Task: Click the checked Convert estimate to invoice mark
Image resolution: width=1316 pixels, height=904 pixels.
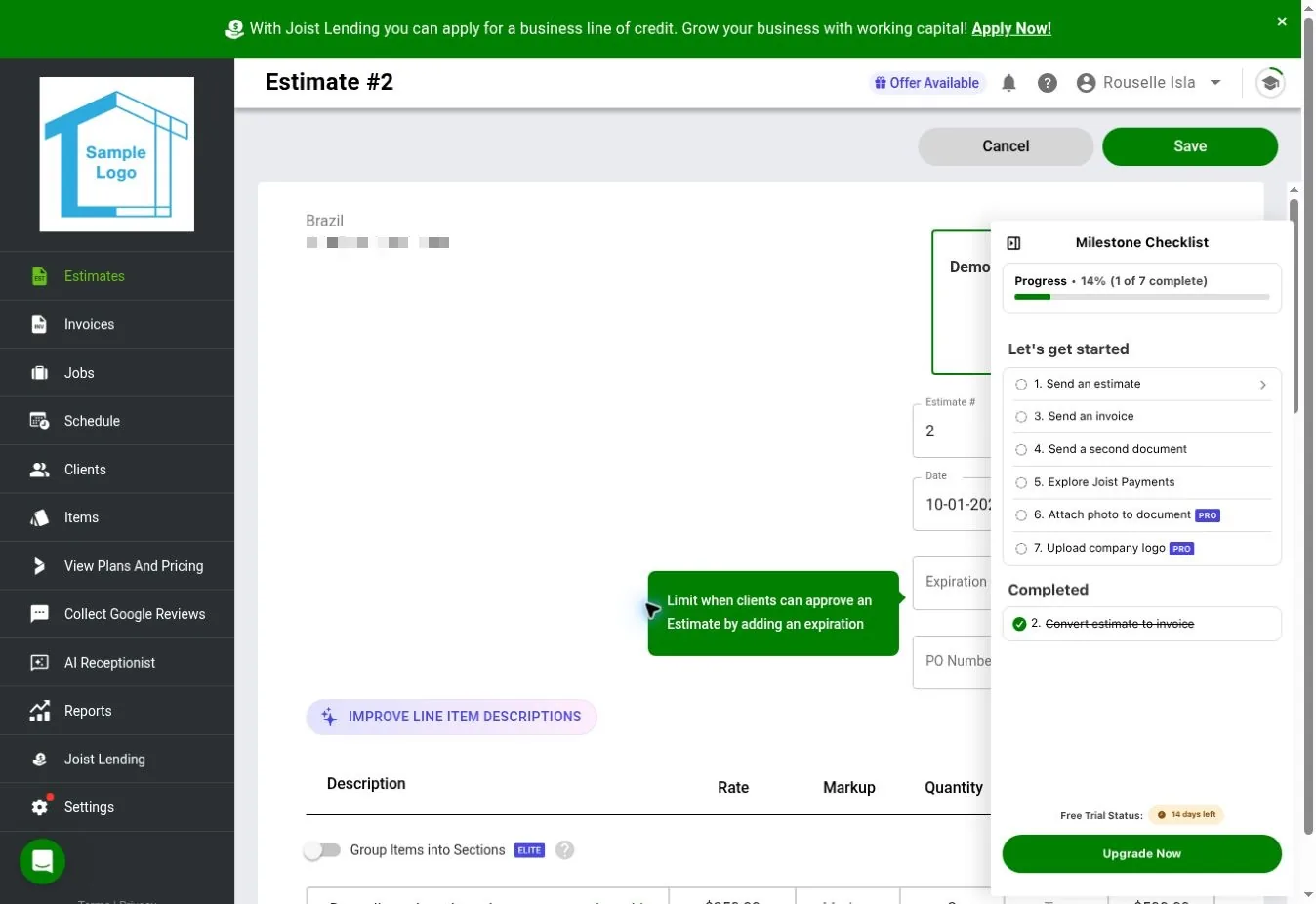Action: click(1019, 624)
